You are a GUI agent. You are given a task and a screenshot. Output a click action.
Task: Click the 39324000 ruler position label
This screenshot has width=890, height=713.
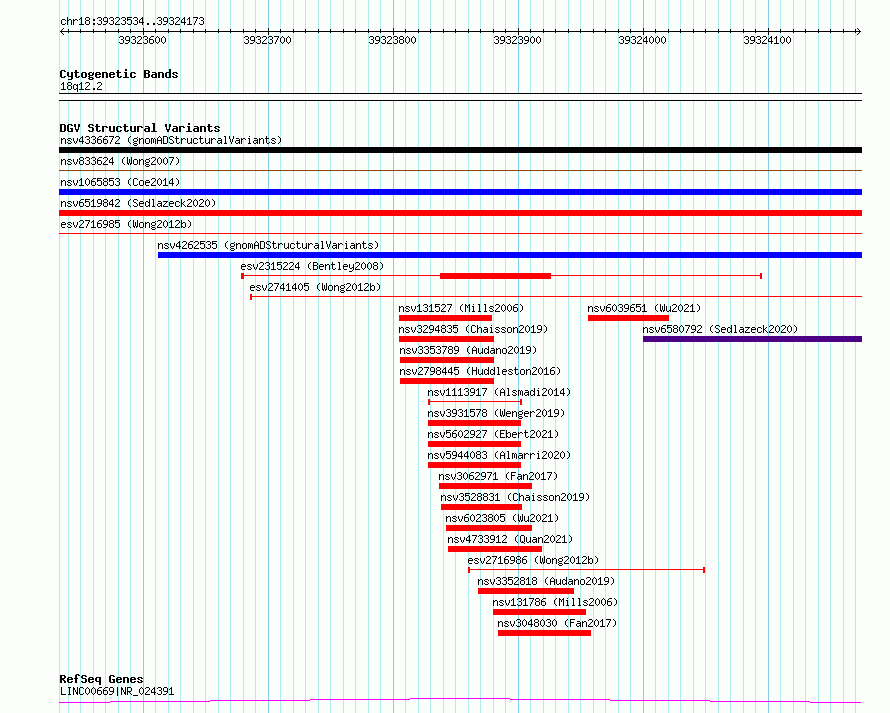642,40
